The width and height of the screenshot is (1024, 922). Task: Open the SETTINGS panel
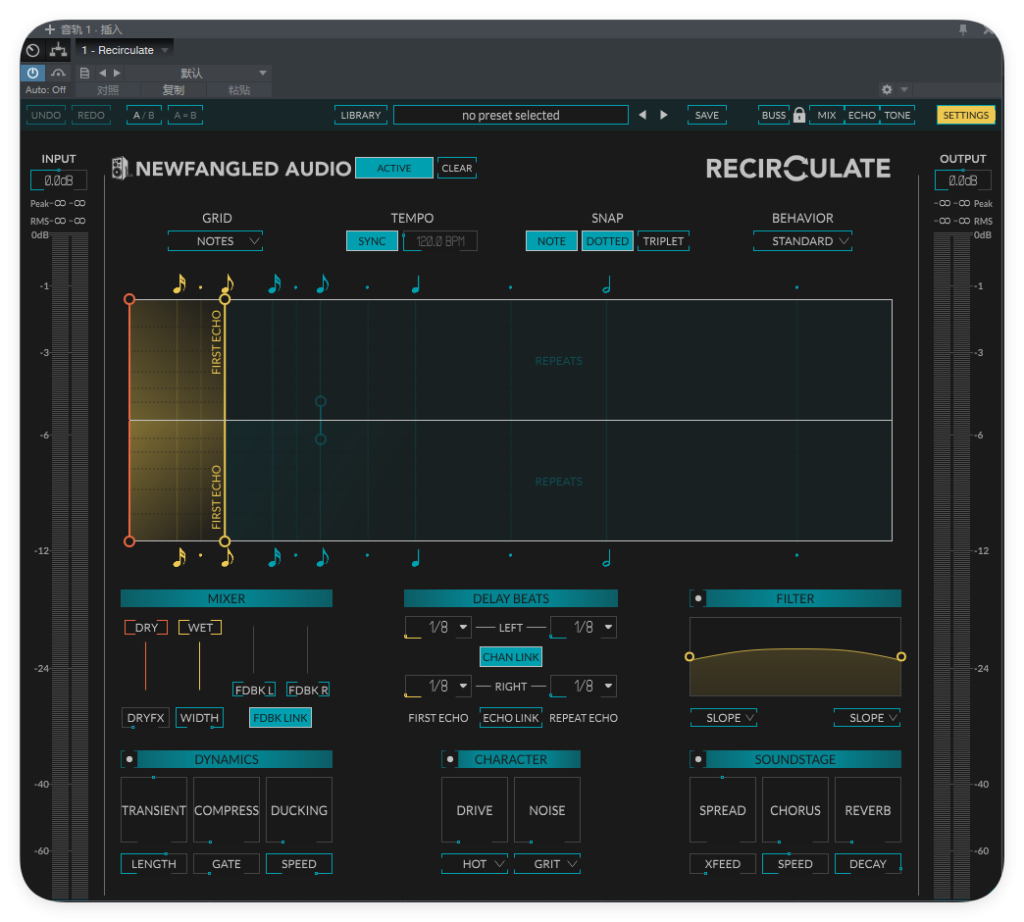[966, 115]
